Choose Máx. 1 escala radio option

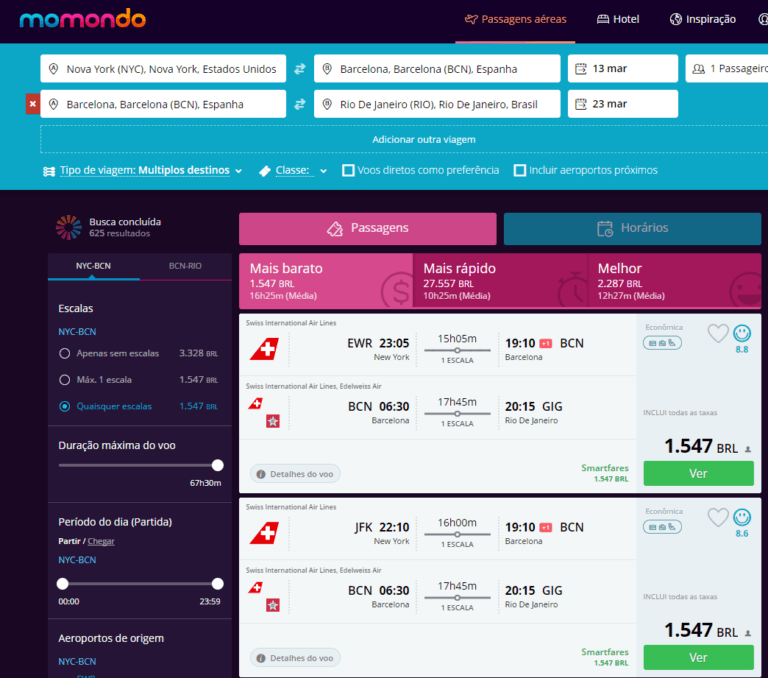pos(65,380)
